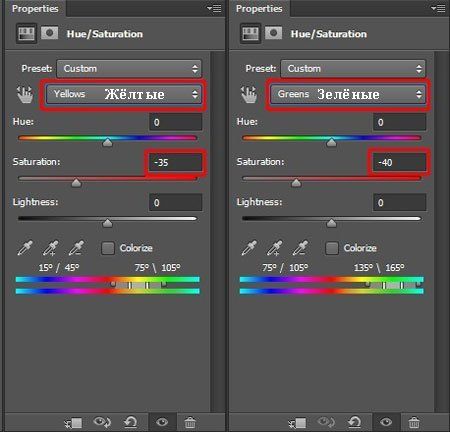
Task: Click the 135° \ 165° range readout
Action: (379, 268)
